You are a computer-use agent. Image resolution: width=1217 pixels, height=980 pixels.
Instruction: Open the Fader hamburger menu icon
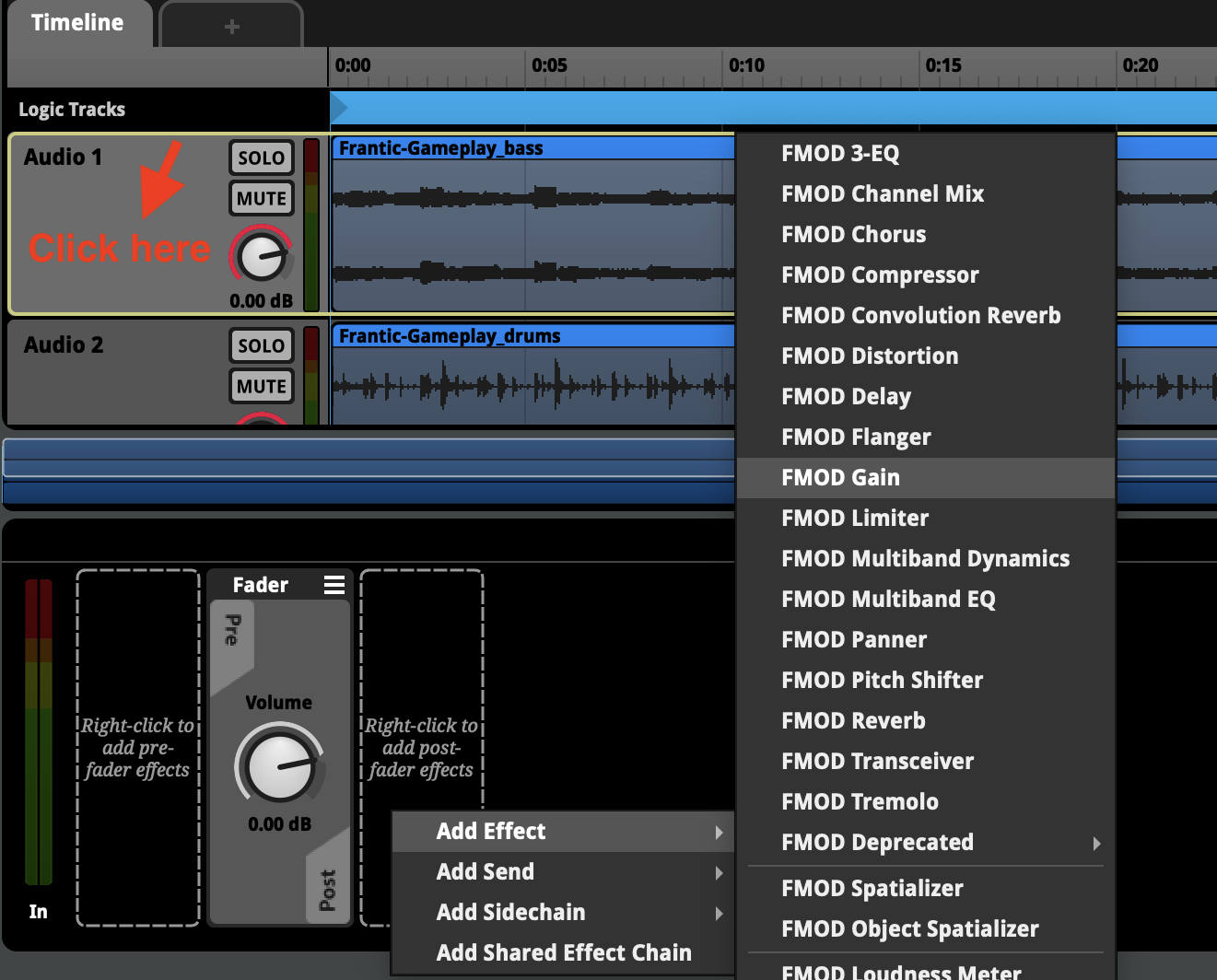[x=334, y=585]
